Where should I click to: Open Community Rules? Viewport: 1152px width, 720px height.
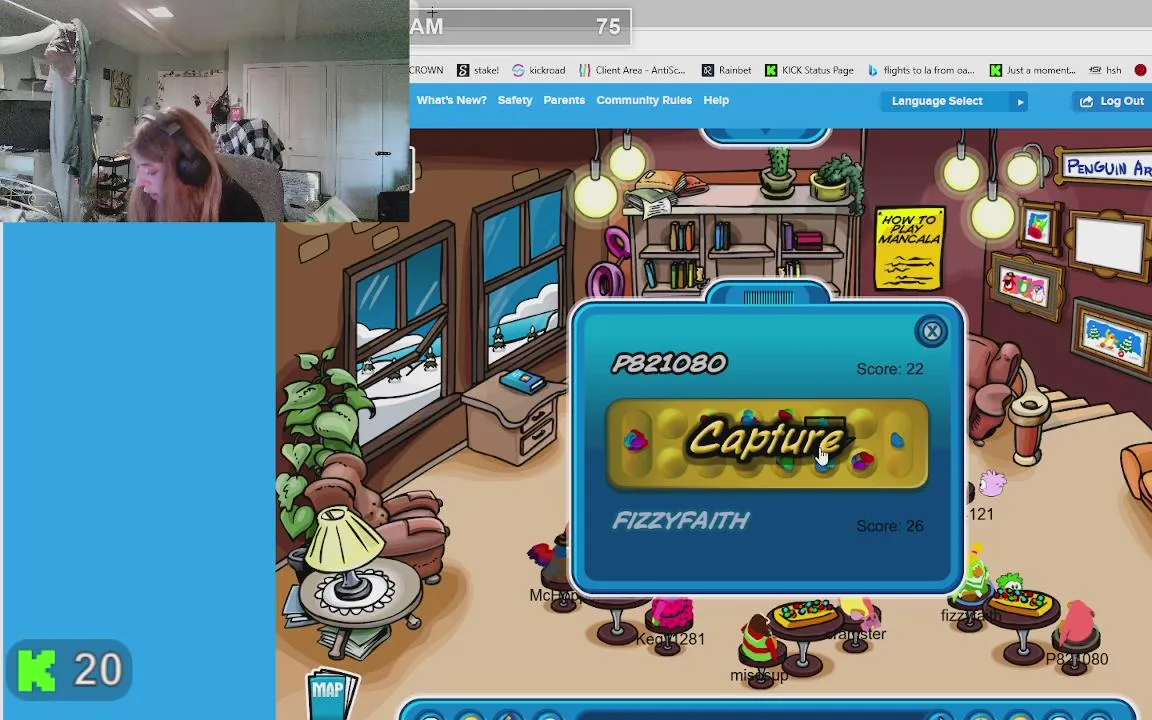point(644,100)
